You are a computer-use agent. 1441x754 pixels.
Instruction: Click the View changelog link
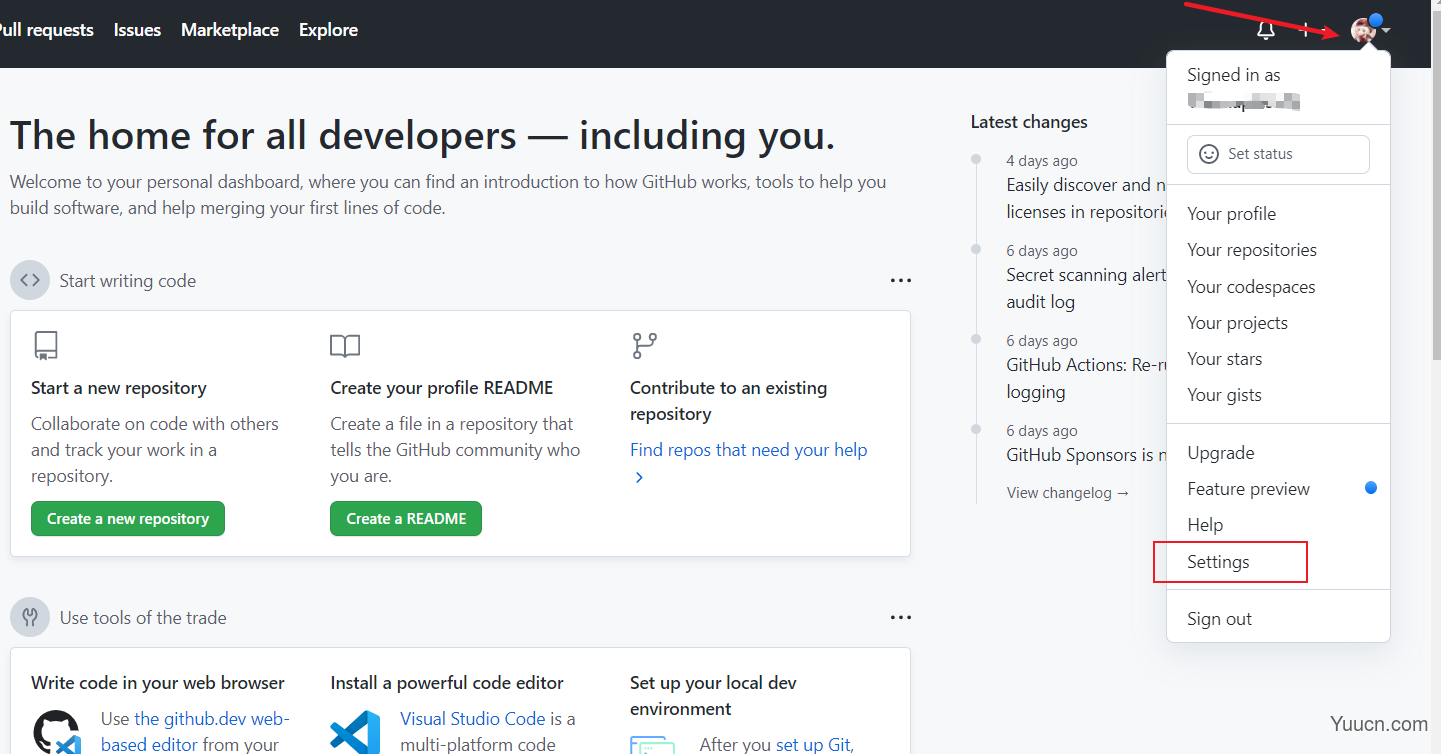tap(1068, 493)
